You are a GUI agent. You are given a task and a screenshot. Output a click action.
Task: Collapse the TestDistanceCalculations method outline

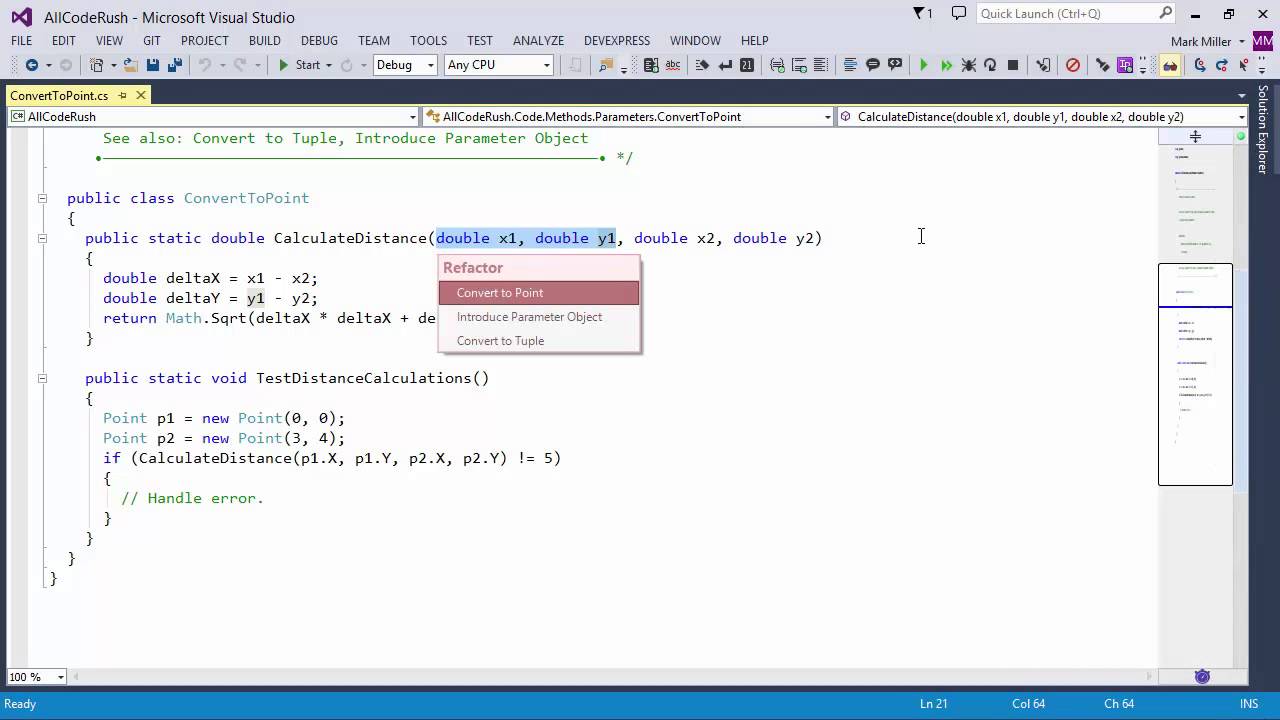(x=42, y=378)
